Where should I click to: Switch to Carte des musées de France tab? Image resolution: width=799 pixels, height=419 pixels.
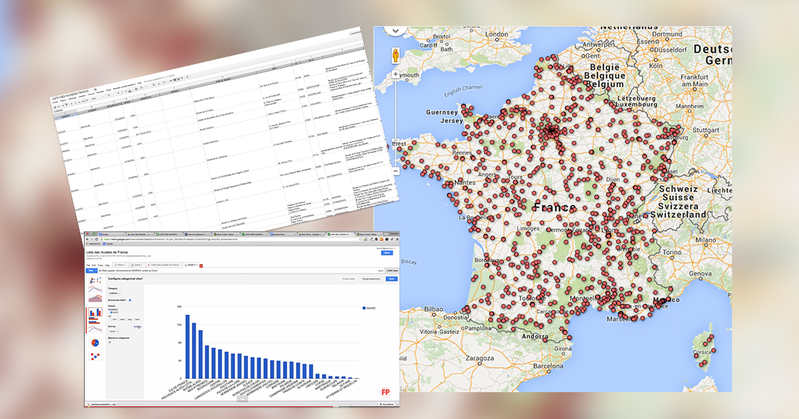point(164,265)
